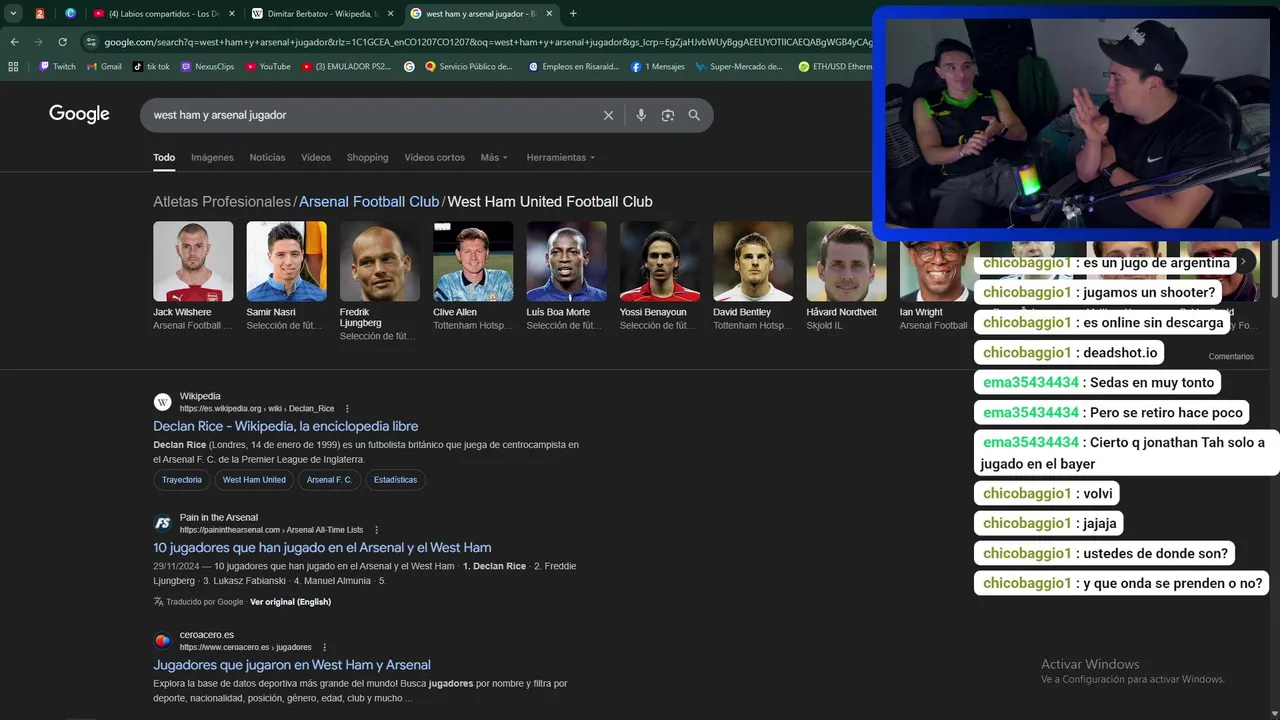Open YouTube bookmark
The width and height of the screenshot is (1280, 720).
click(x=267, y=67)
